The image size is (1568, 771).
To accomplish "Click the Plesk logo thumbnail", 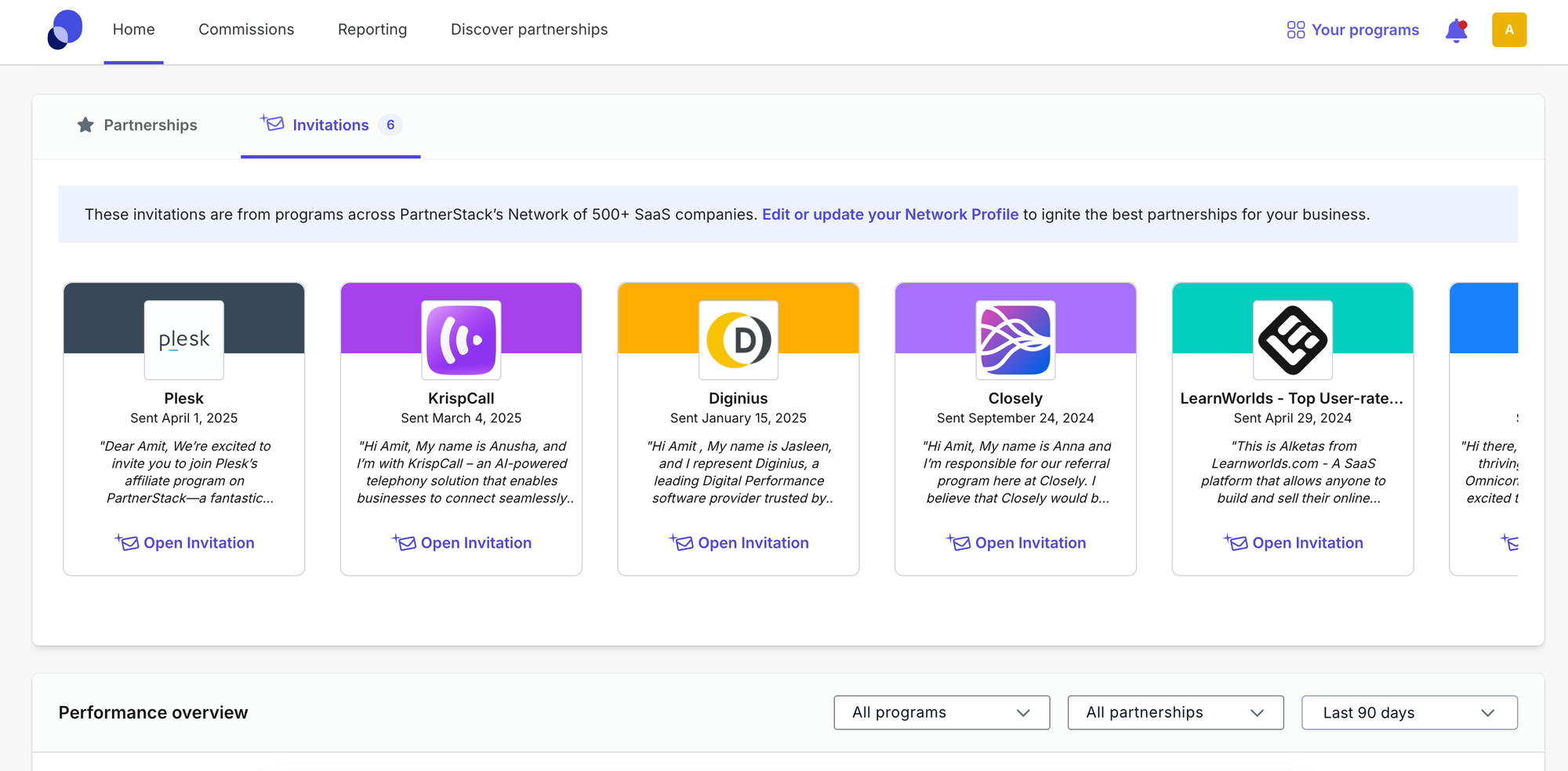I will tap(184, 339).
